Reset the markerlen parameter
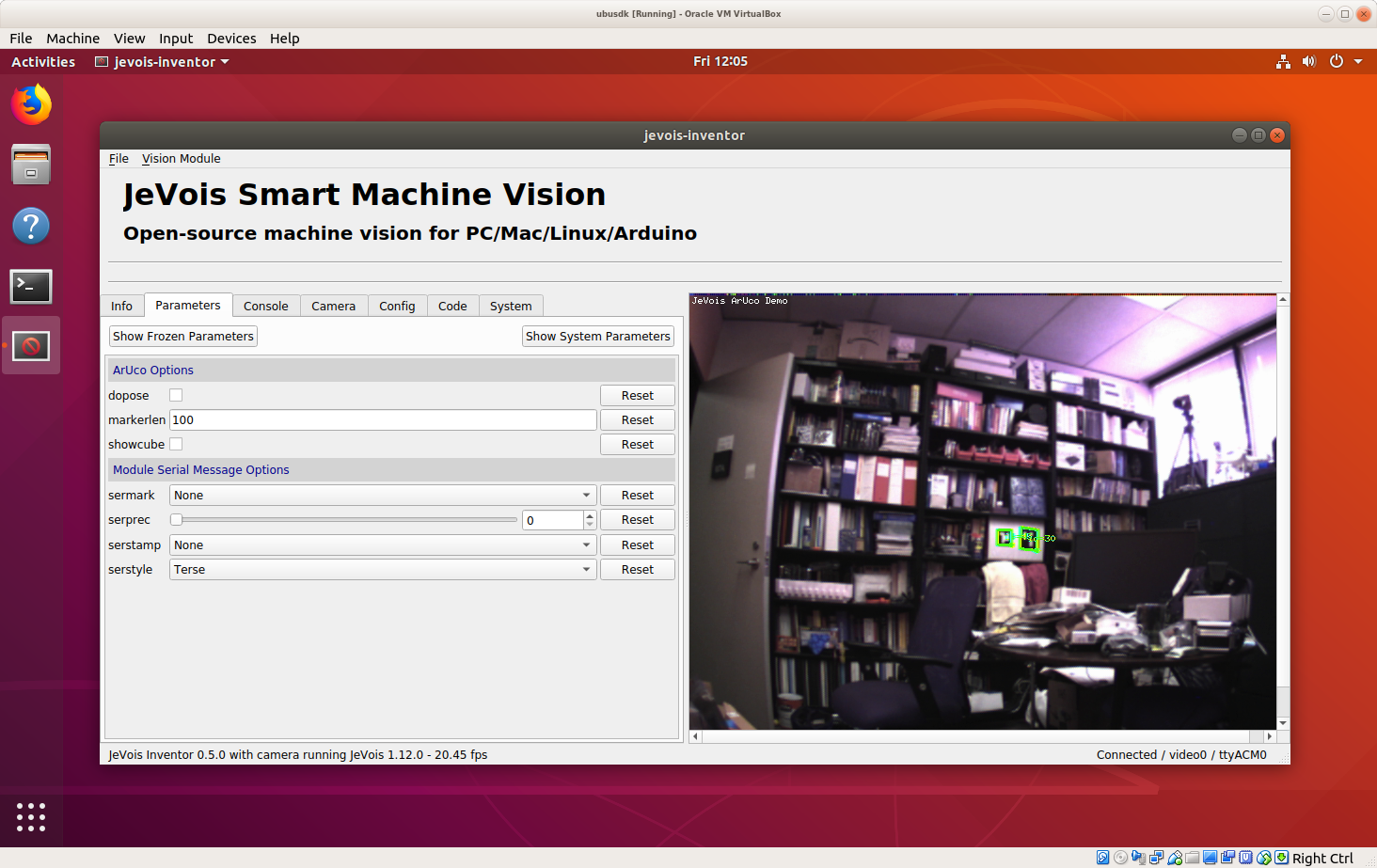The height and width of the screenshot is (868, 1377). click(638, 419)
